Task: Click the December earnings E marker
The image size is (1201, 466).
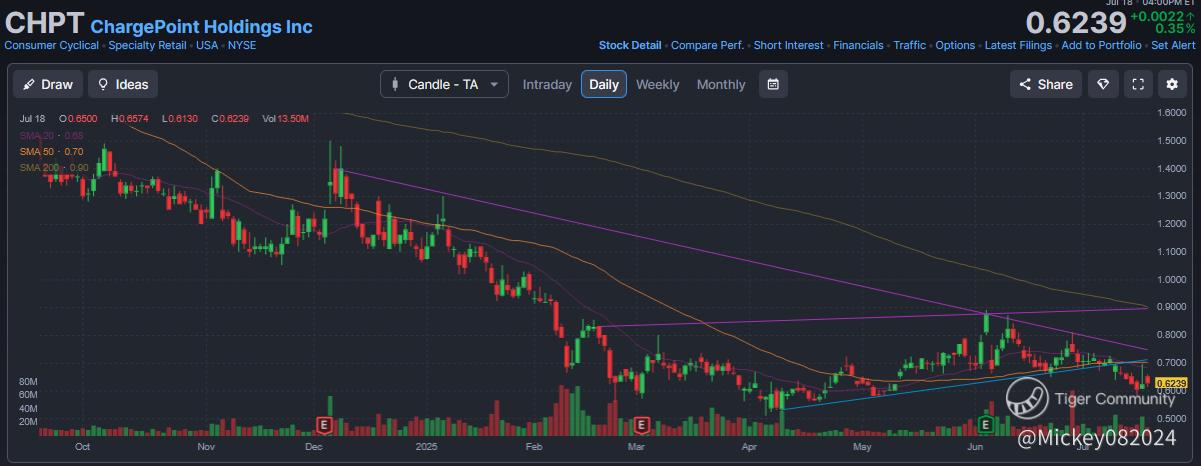Action: click(323, 425)
